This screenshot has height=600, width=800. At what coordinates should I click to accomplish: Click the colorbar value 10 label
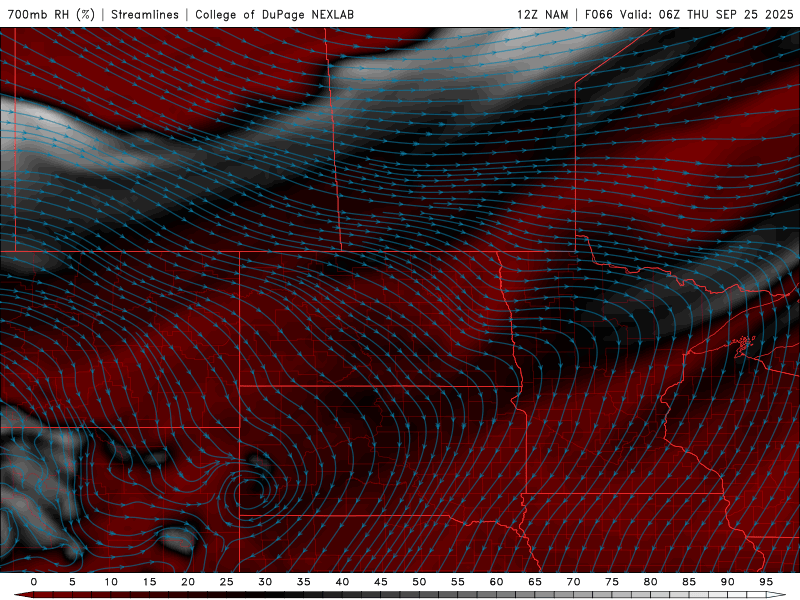pyautogui.click(x=111, y=582)
